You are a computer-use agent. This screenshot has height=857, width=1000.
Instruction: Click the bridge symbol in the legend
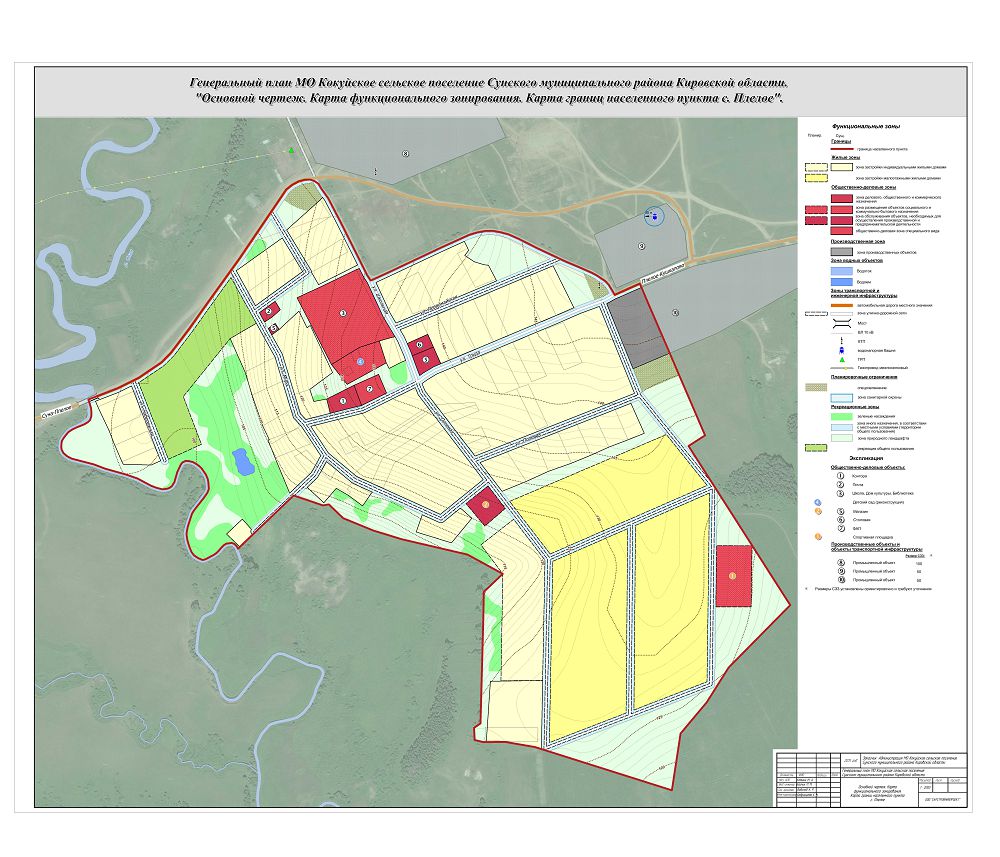point(841,323)
